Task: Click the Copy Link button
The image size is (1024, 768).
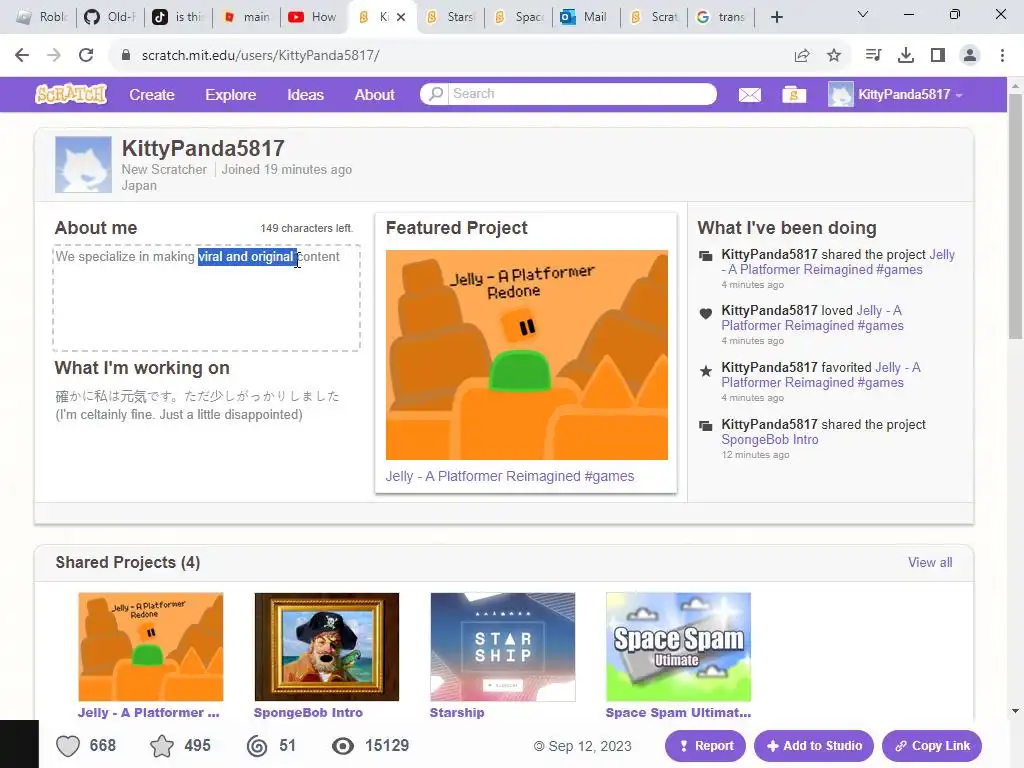Action: coord(932,746)
